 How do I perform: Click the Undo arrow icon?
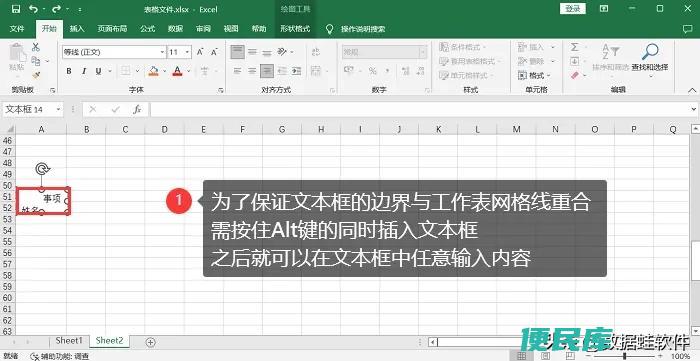33,9
